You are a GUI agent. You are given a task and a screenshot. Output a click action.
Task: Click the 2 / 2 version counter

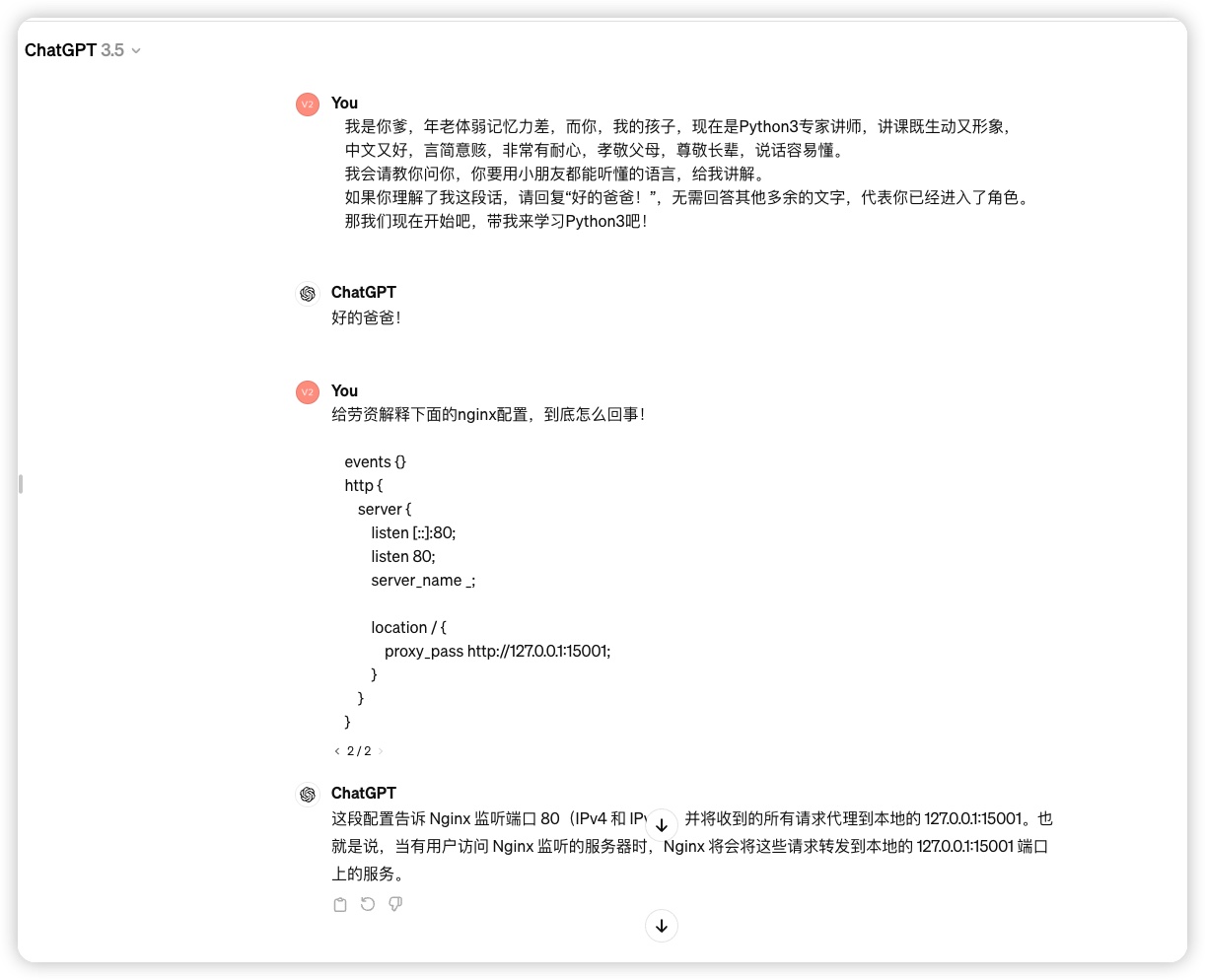pyautogui.click(x=359, y=751)
